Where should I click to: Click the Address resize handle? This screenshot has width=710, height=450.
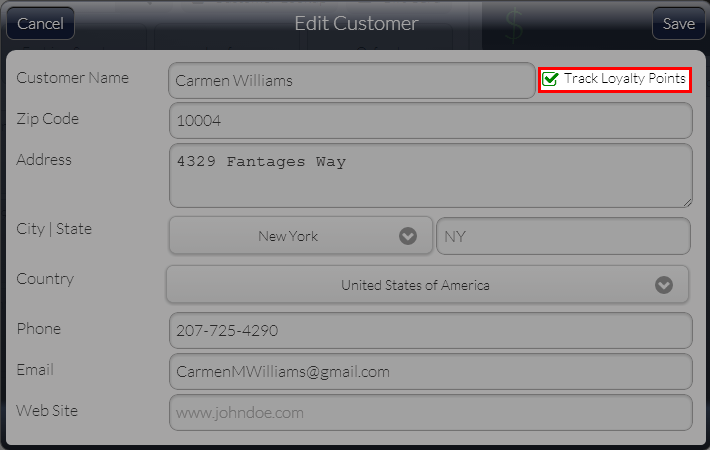687,203
